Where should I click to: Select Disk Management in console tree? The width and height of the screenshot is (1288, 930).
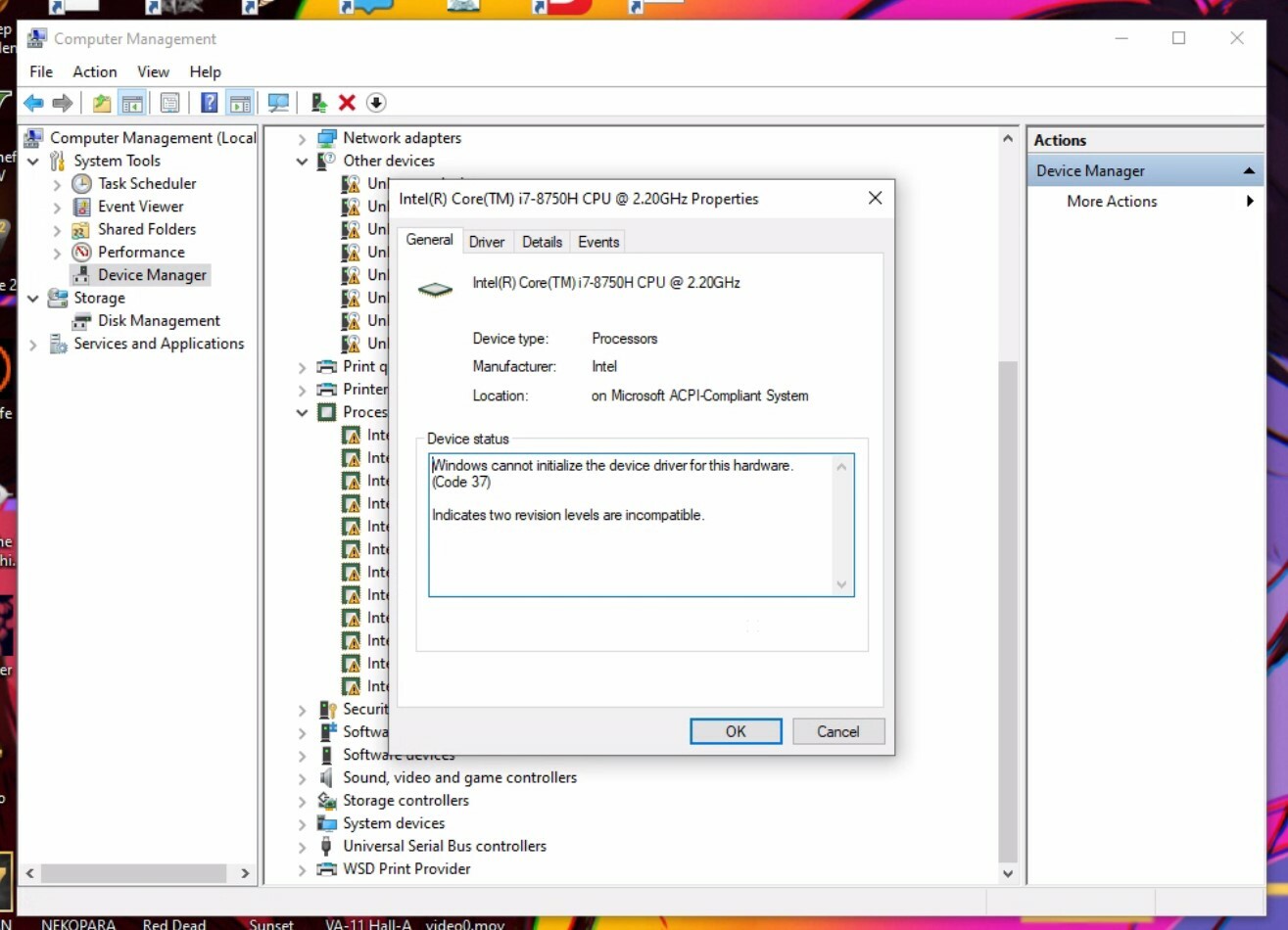(159, 320)
